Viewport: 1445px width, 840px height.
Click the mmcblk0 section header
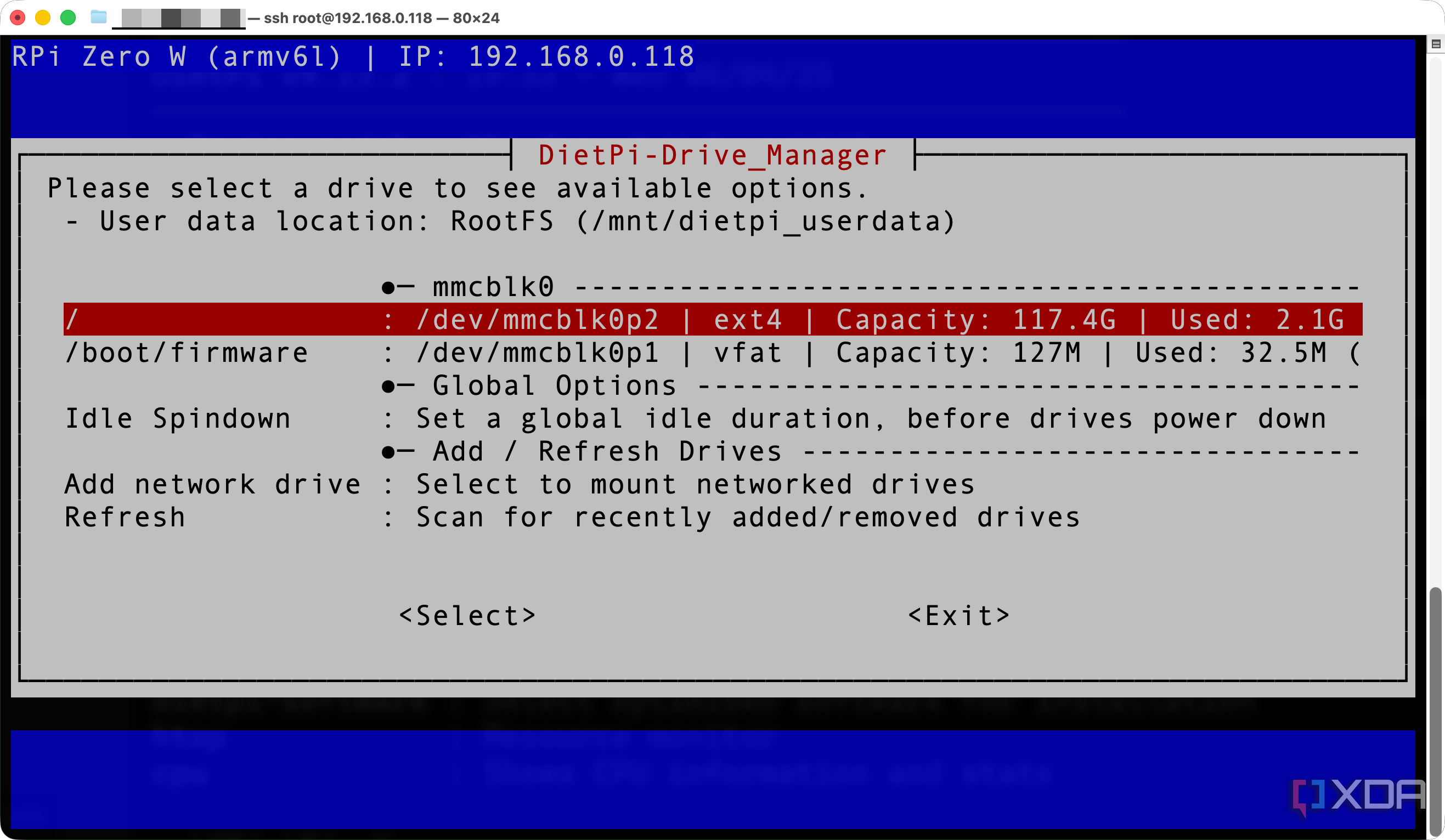point(871,287)
